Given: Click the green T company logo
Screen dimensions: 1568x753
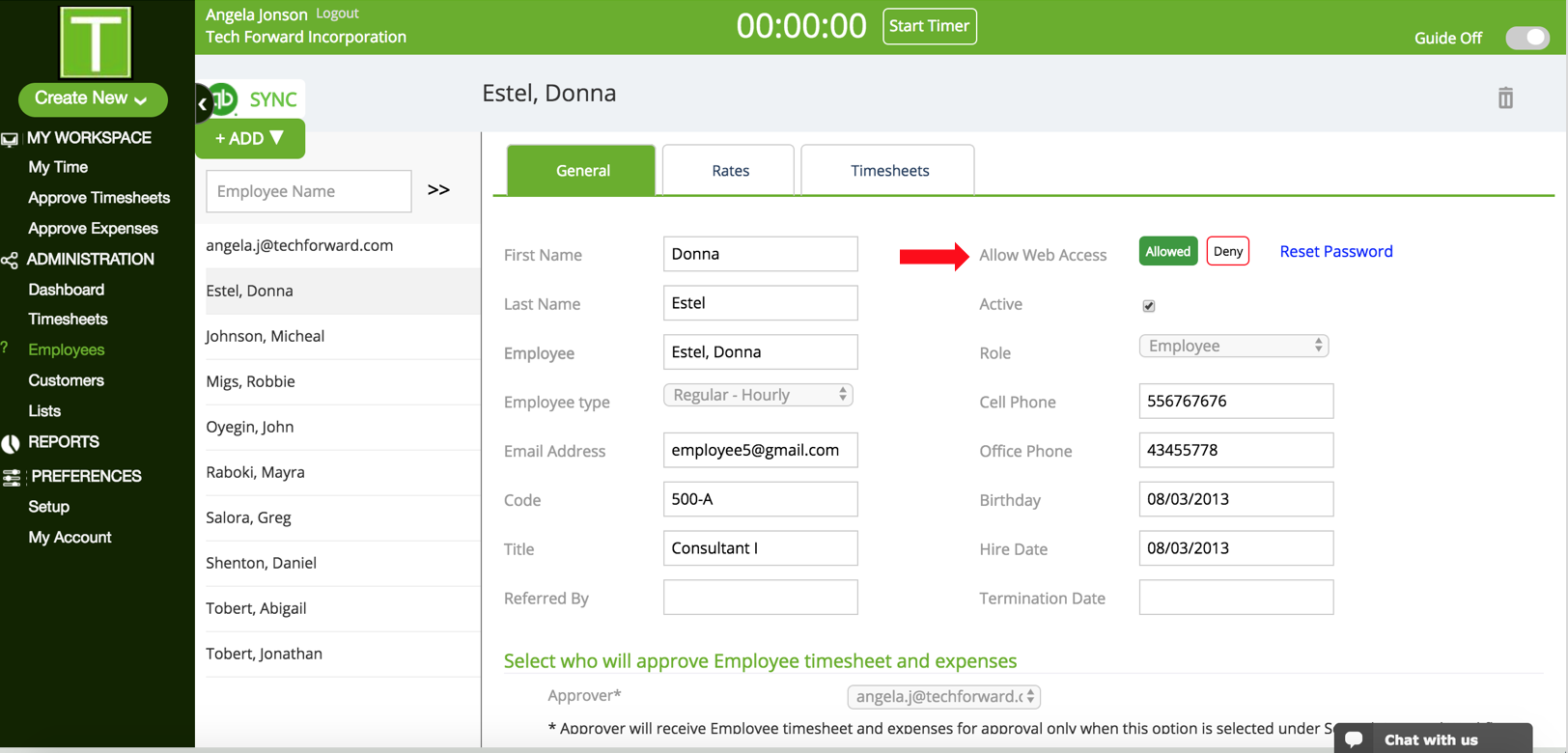Looking at the screenshot, I should coord(96,42).
